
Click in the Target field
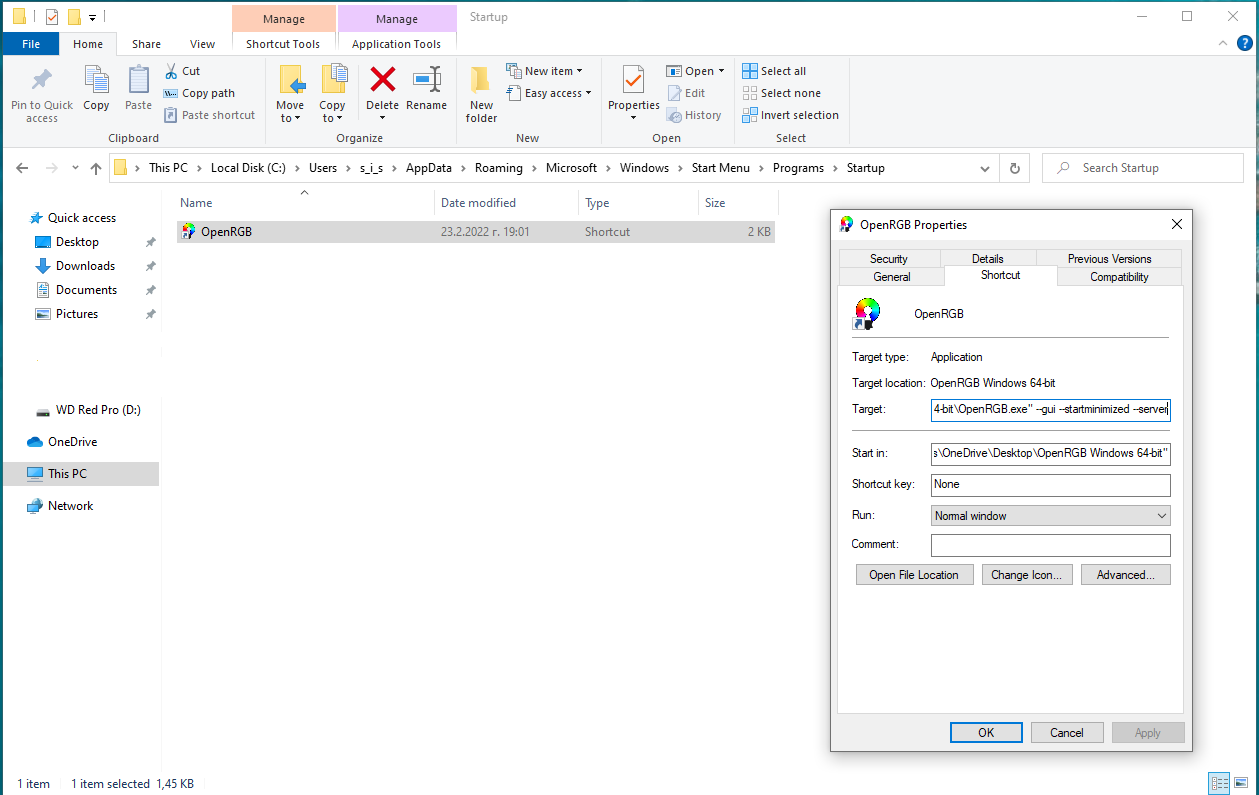click(x=1050, y=409)
